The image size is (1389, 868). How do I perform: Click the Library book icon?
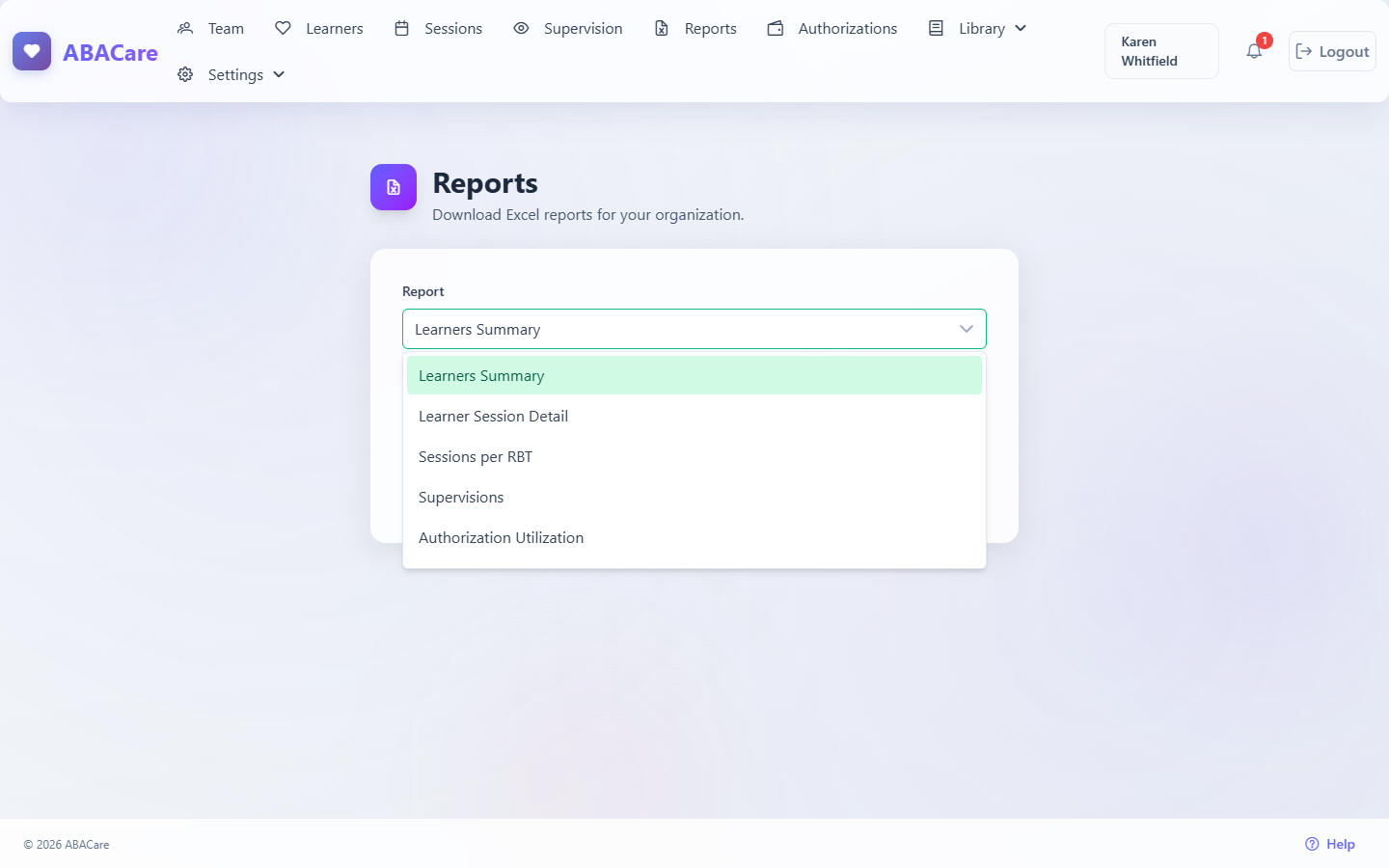[x=936, y=28]
